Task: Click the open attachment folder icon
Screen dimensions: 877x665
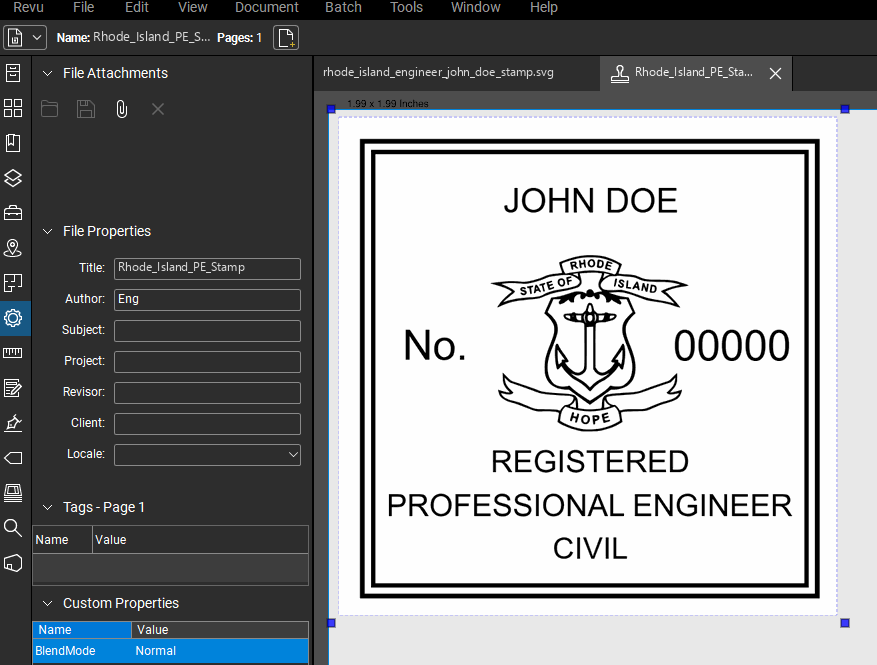Action: 50,109
